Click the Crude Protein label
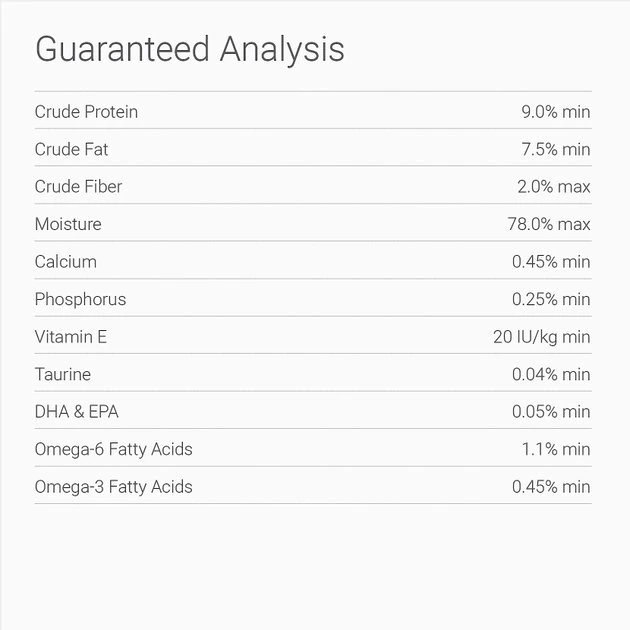 (x=86, y=112)
